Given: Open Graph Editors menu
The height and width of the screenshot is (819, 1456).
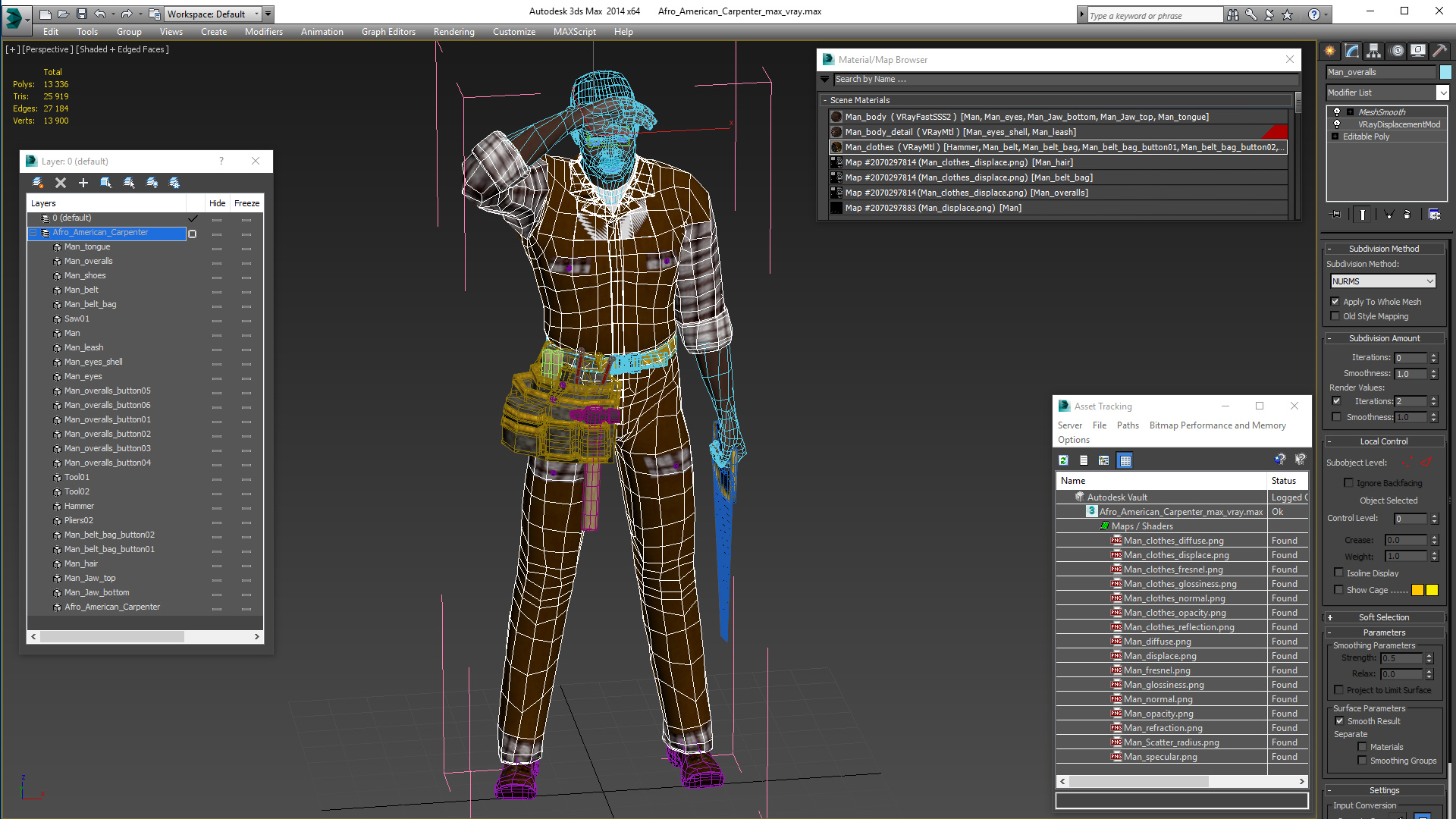Looking at the screenshot, I should pos(388,32).
